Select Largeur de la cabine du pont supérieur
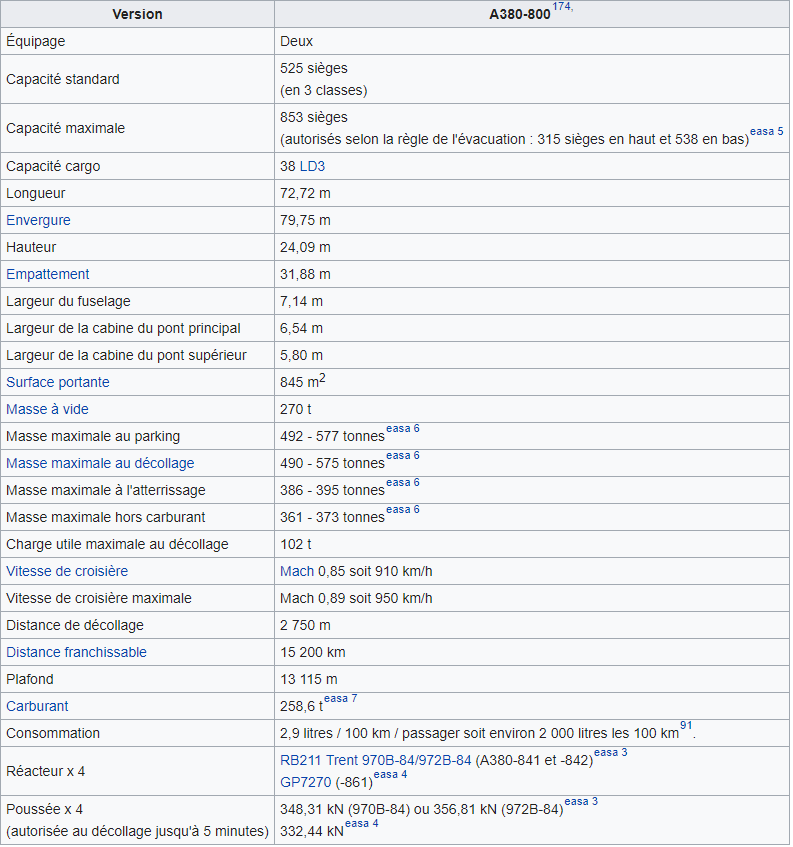The image size is (793, 847). [x=126, y=355]
